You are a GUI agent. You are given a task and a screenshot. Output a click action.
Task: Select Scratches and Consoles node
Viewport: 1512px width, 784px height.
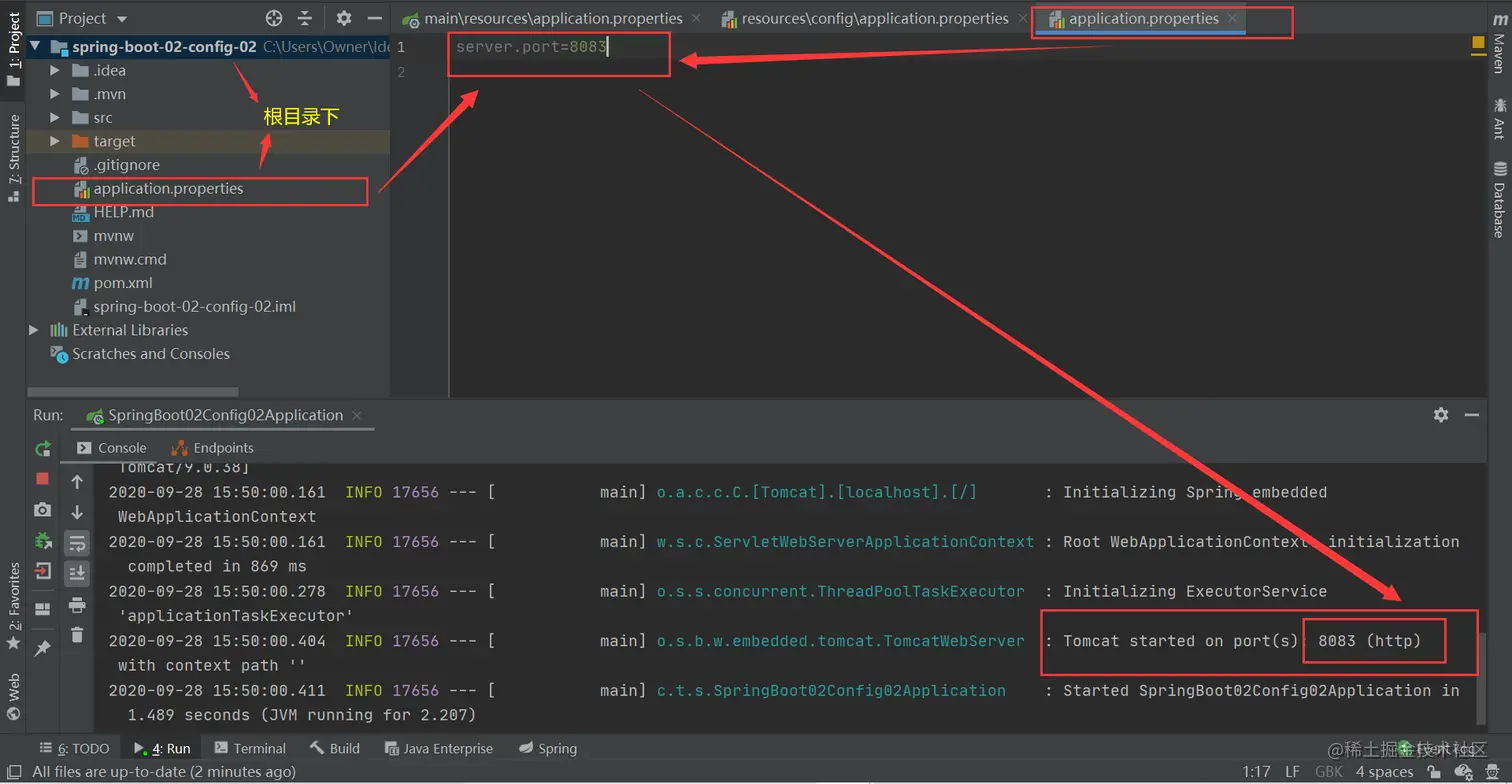(150, 354)
